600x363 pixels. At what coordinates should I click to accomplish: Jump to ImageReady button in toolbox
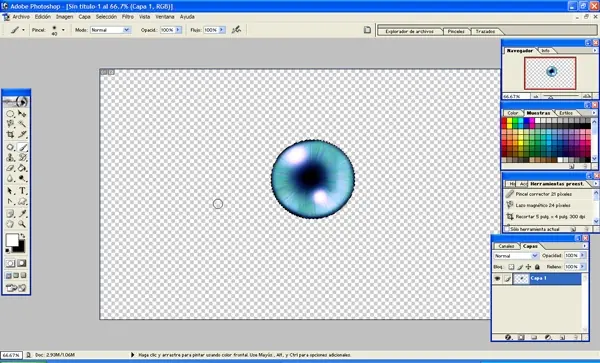coord(16,288)
